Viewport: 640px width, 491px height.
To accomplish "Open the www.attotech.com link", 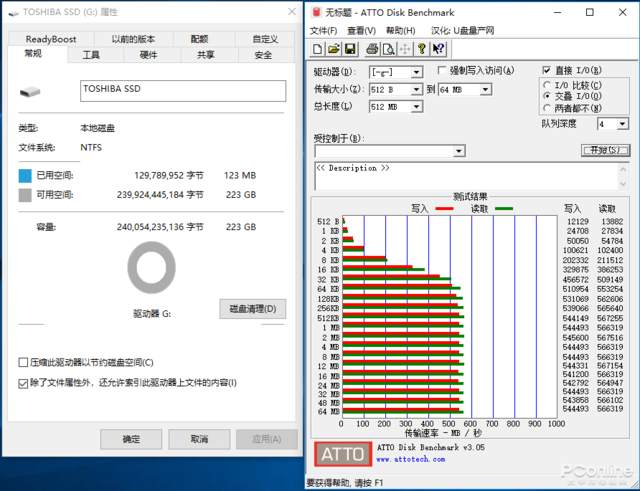I will 411,459.
